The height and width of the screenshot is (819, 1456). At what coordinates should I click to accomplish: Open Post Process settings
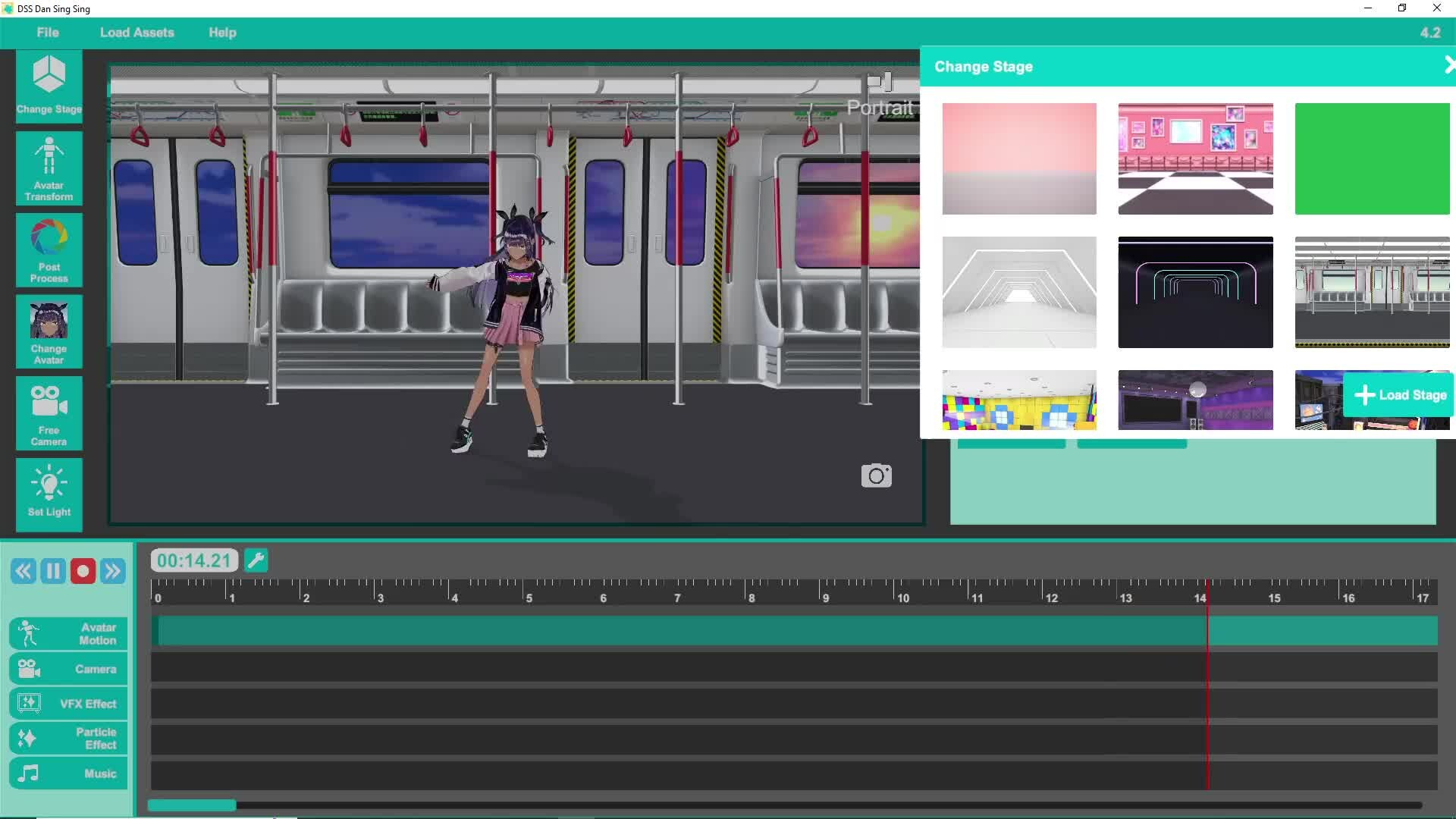49,250
